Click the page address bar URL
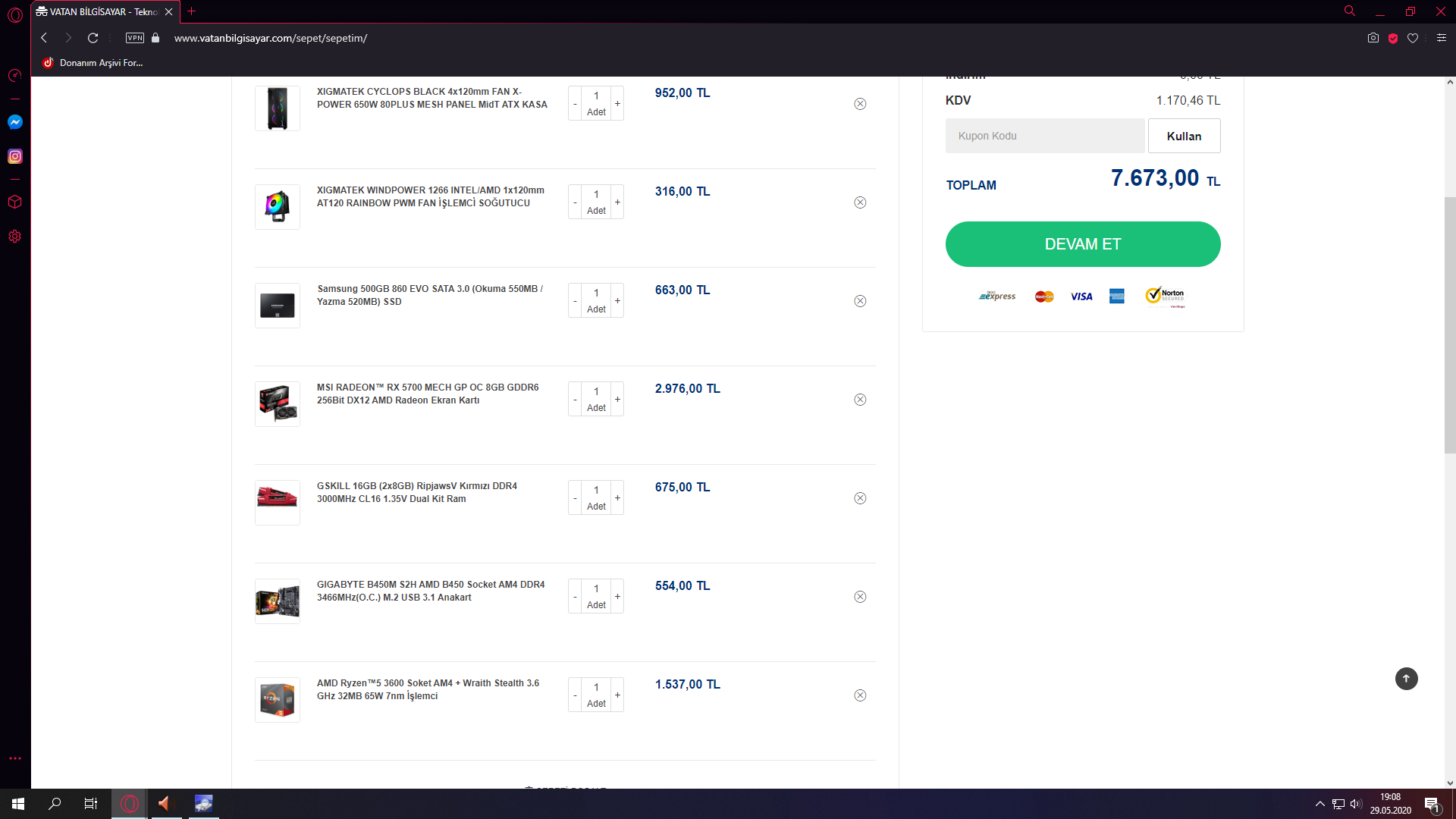Image resolution: width=1456 pixels, height=819 pixels. (271, 38)
